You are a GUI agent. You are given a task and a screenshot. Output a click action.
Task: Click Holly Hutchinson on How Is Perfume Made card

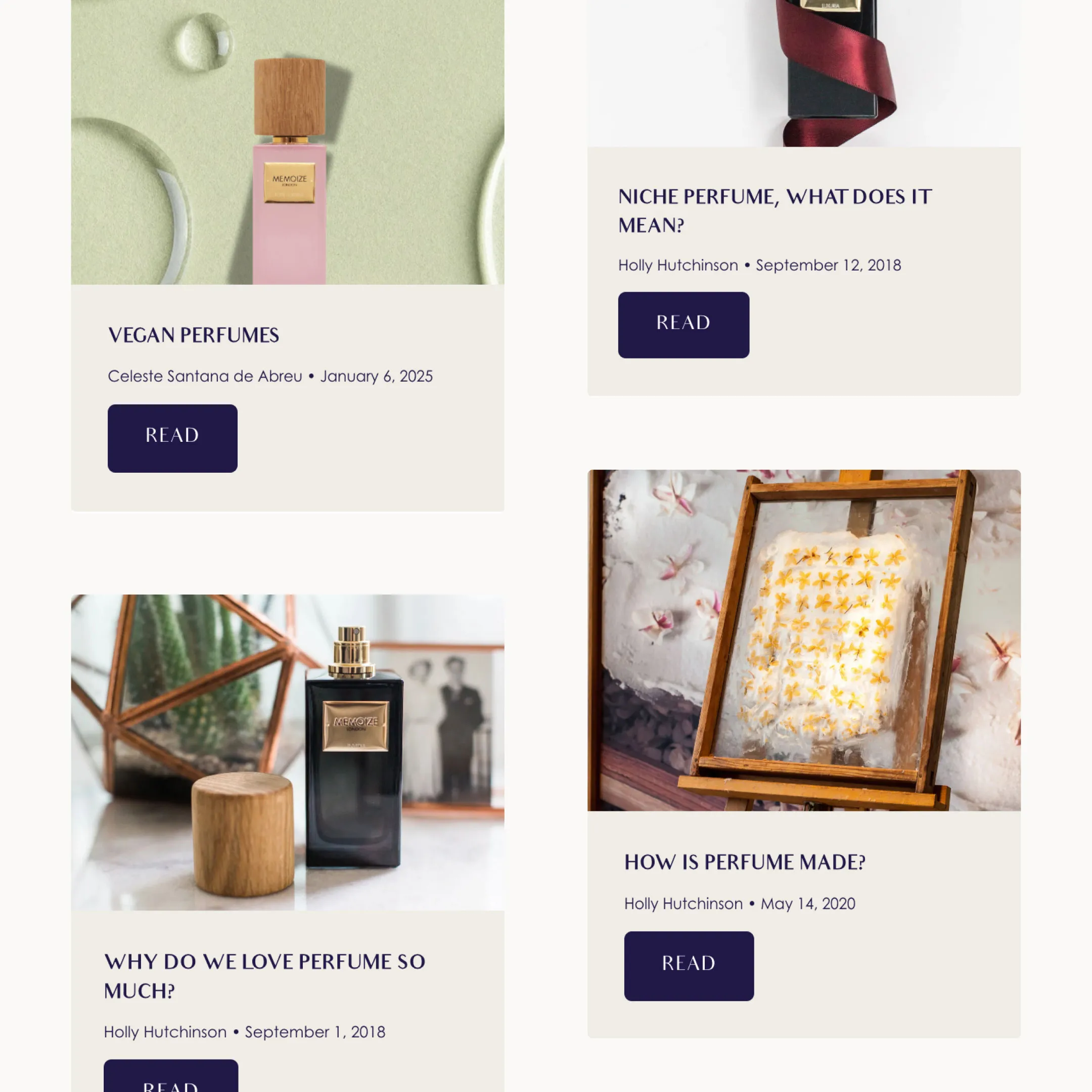coord(684,904)
